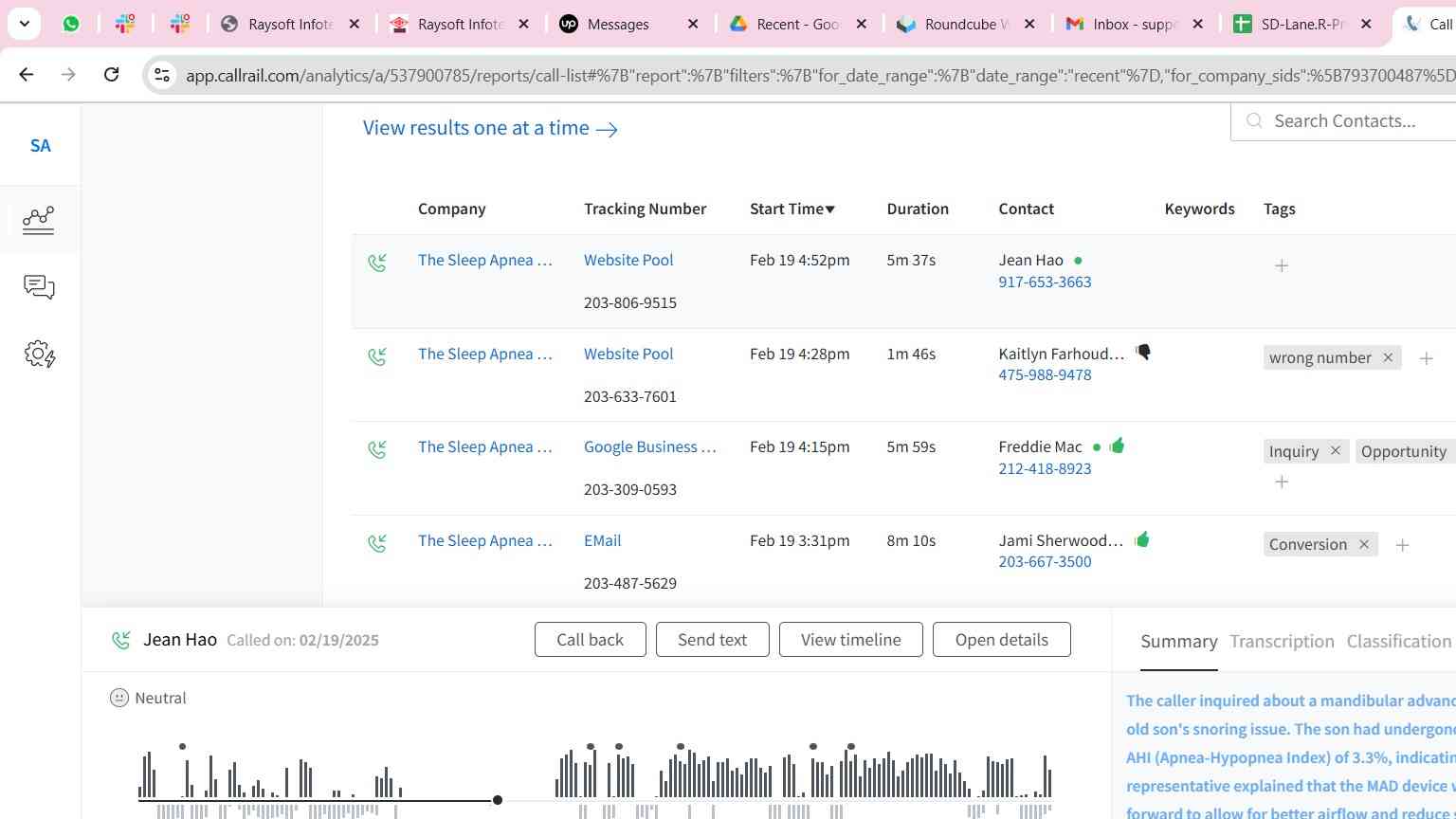Click the first highlight marker on the waveform

click(x=182, y=747)
